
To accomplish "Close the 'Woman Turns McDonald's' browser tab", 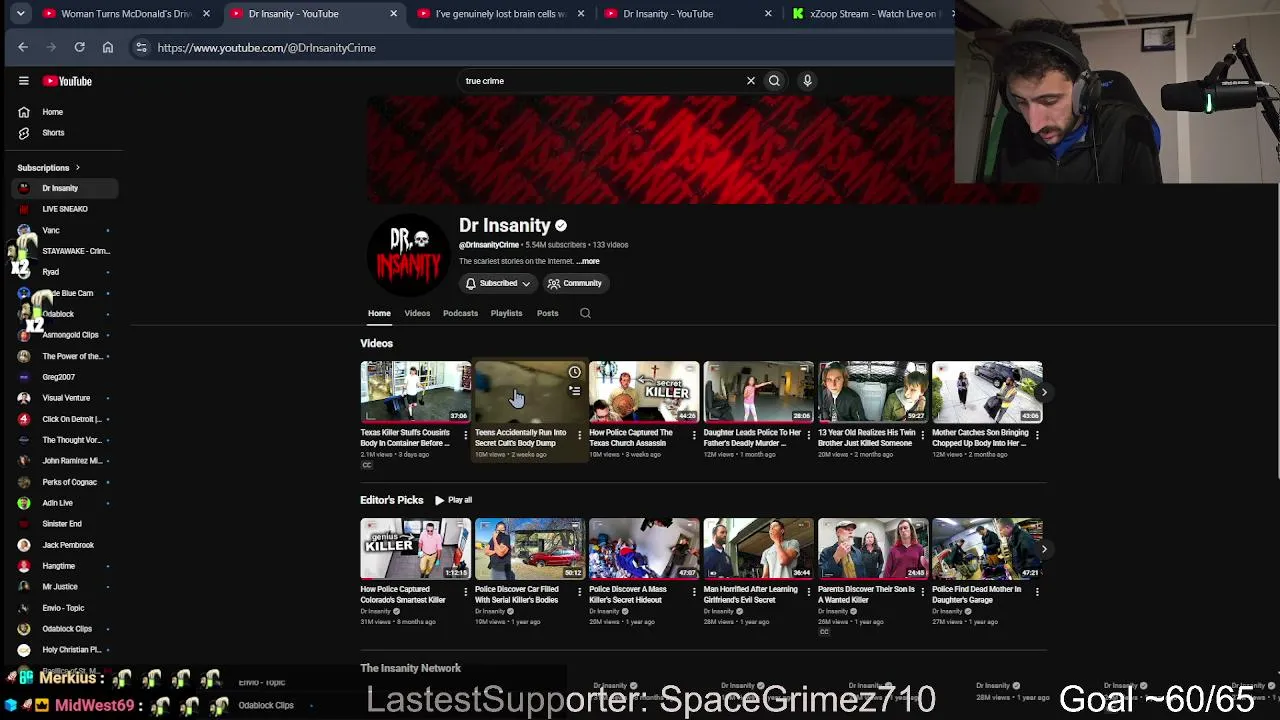I will pyautogui.click(x=206, y=14).
